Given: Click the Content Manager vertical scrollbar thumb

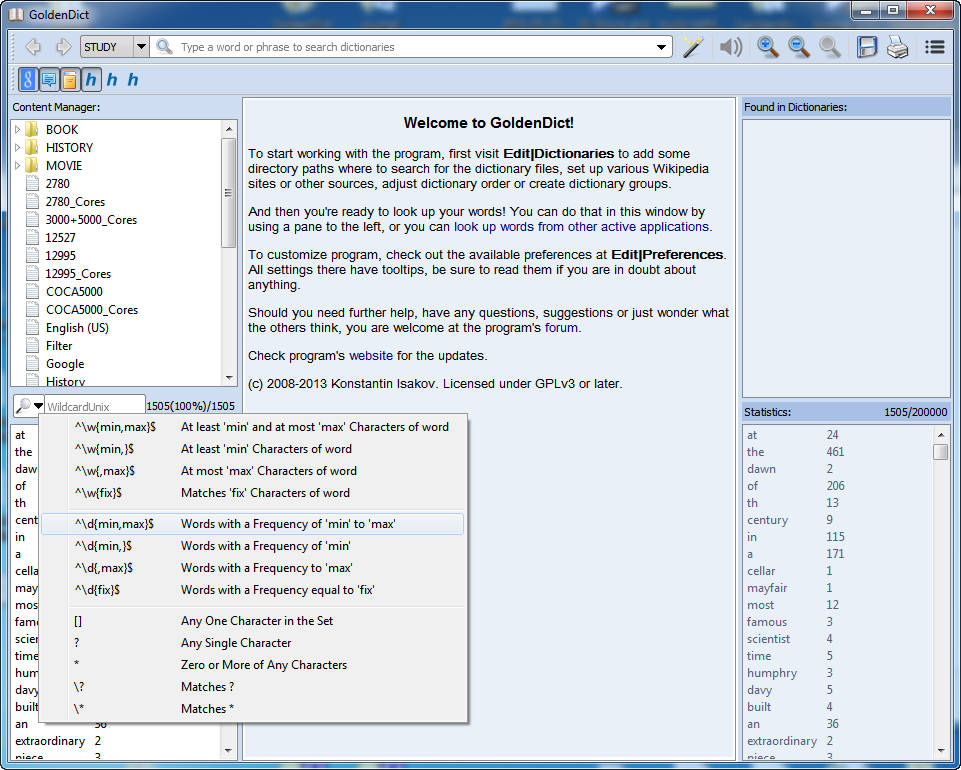Looking at the screenshot, I should tap(228, 192).
